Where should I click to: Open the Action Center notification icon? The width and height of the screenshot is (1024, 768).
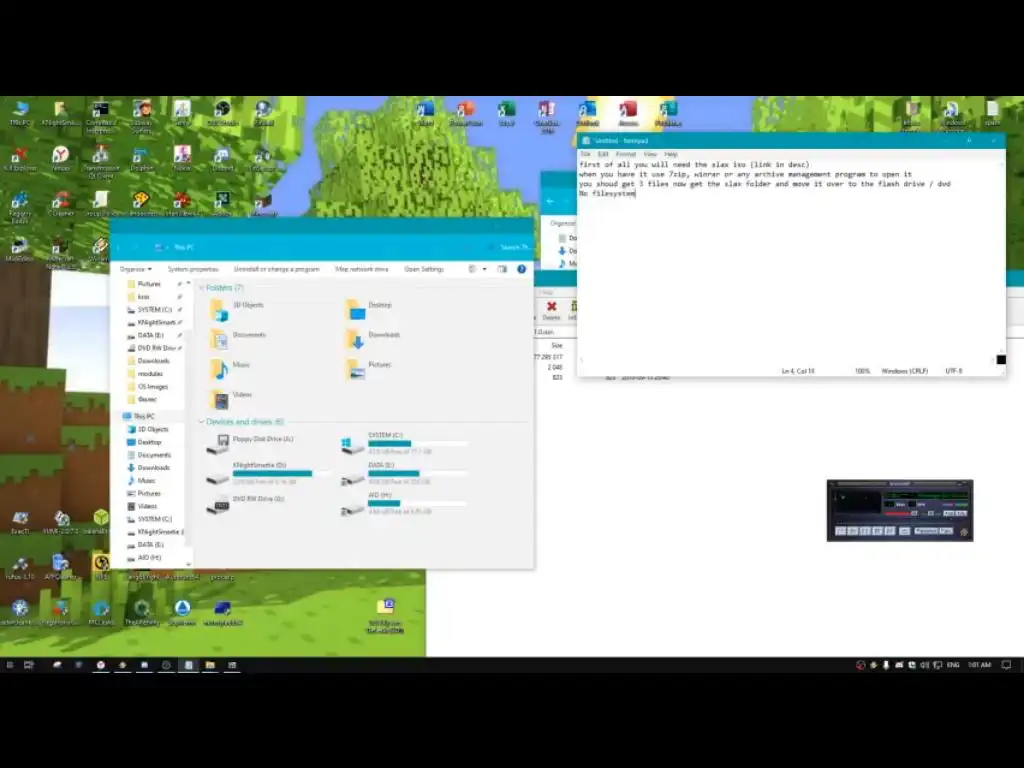pos(1006,665)
